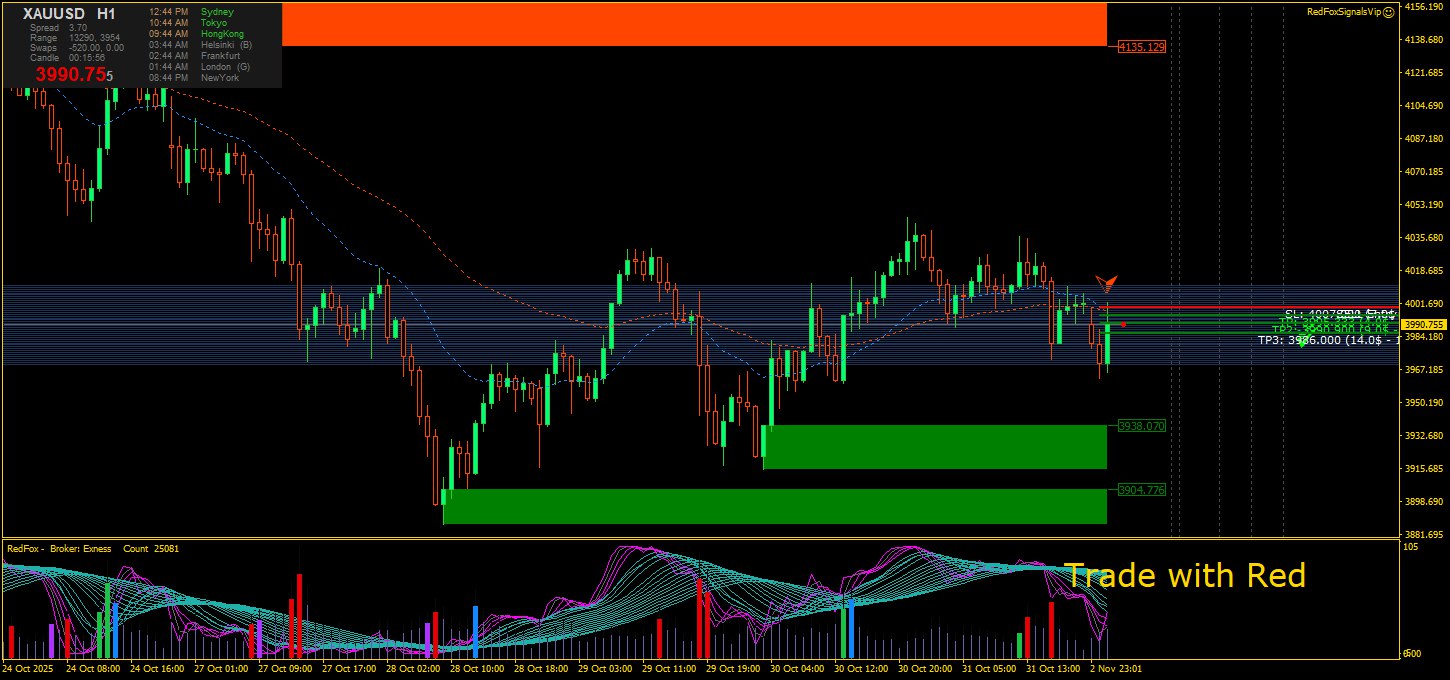Select the lower green zone labeled 3904.776
Image resolution: width=1450 pixels, height=680 pixels.
coord(774,506)
